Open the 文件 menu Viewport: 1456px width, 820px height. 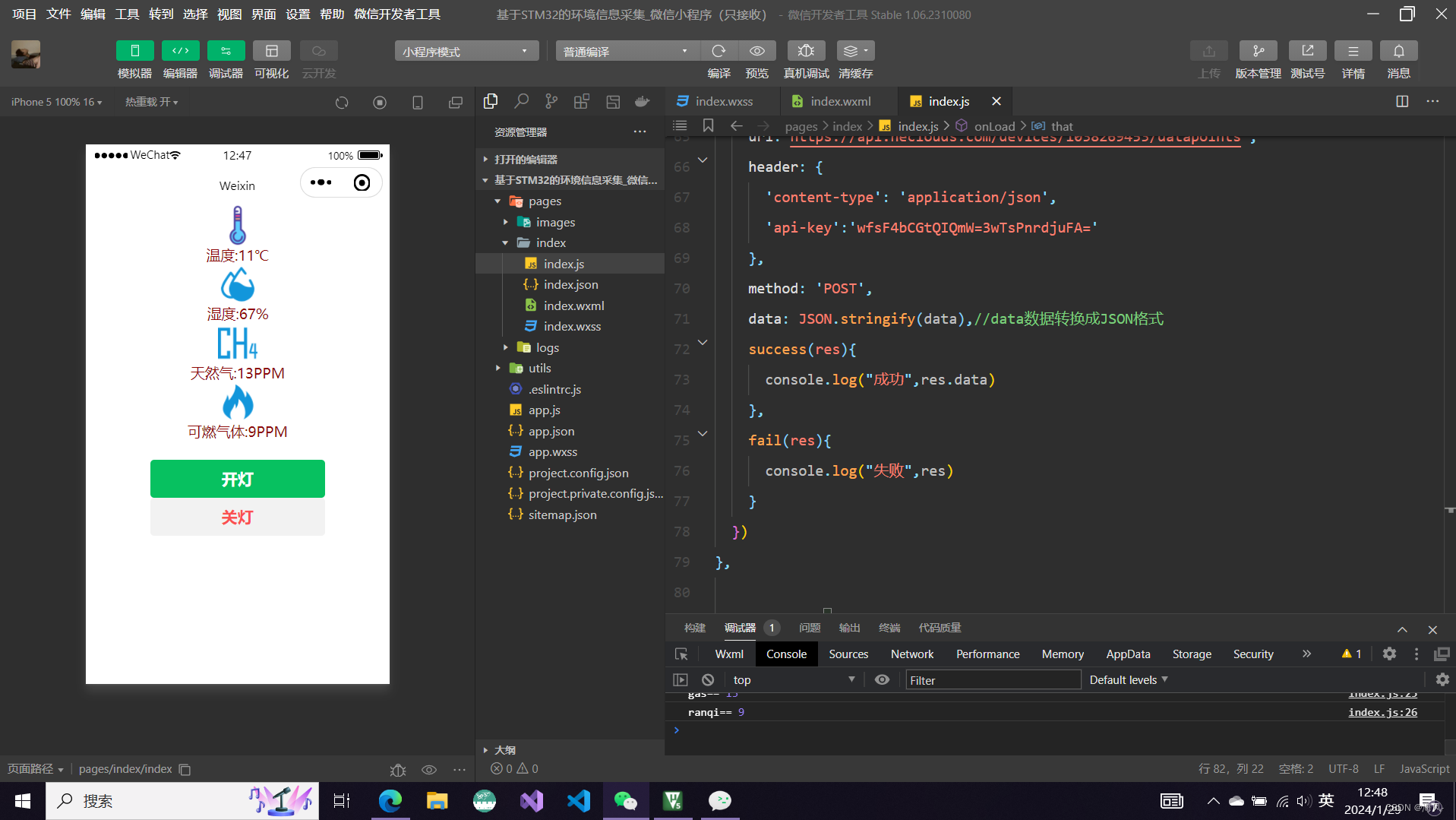click(x=58, y=14)
